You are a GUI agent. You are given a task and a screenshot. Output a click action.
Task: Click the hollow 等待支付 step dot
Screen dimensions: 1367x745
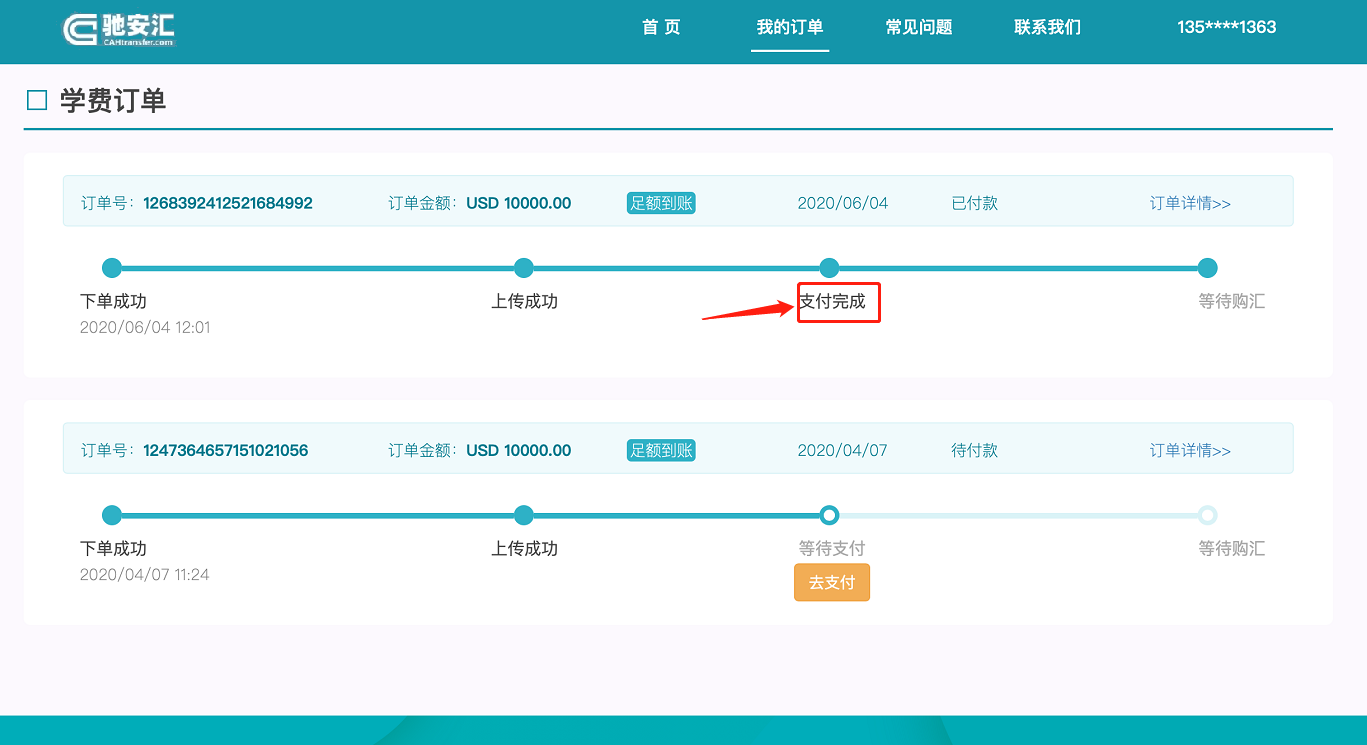pos(829,515)
